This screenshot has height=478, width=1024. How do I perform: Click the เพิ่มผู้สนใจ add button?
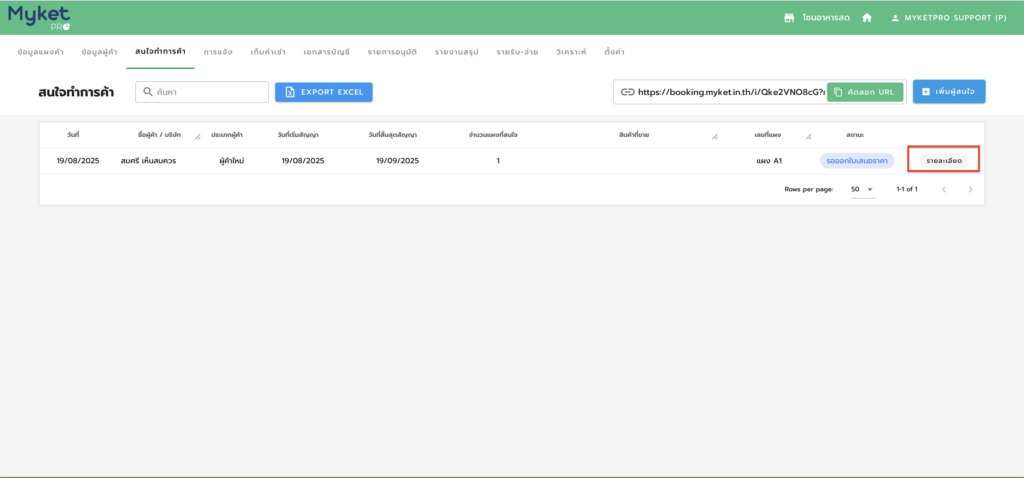point(949,92)
